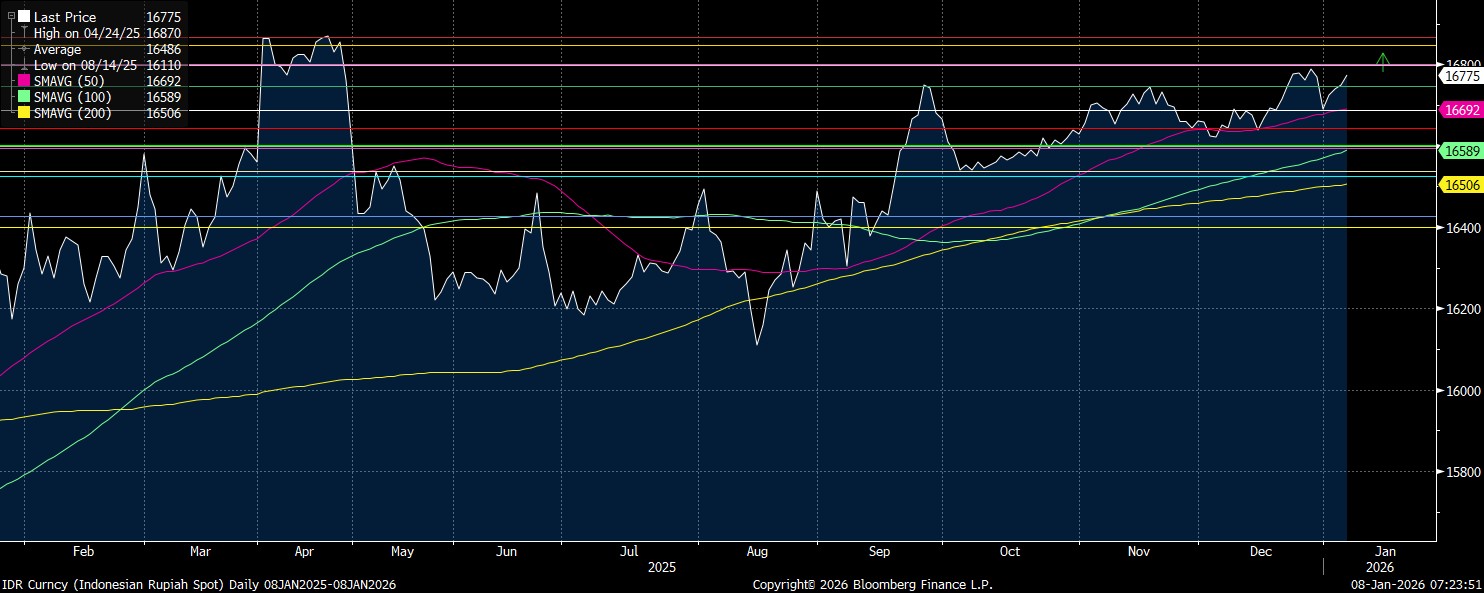
Task: Click the white Last Price color swatch
Action: click(x=24, y=17)
